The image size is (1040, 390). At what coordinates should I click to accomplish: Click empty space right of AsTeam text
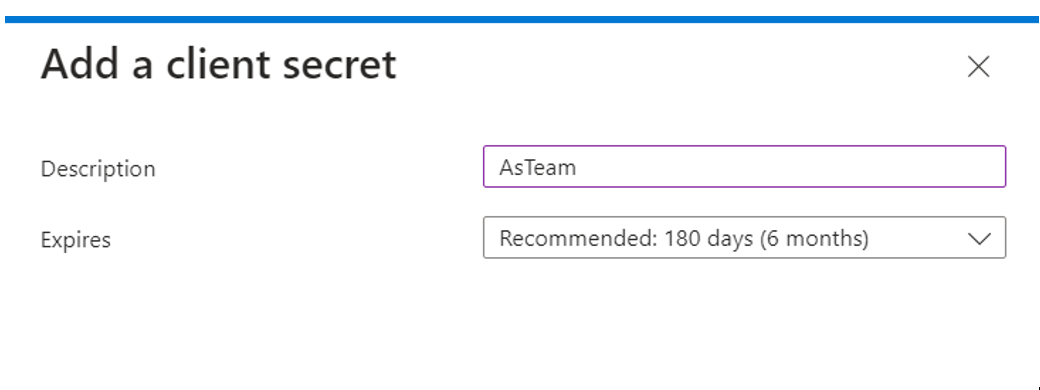(789, 167)
